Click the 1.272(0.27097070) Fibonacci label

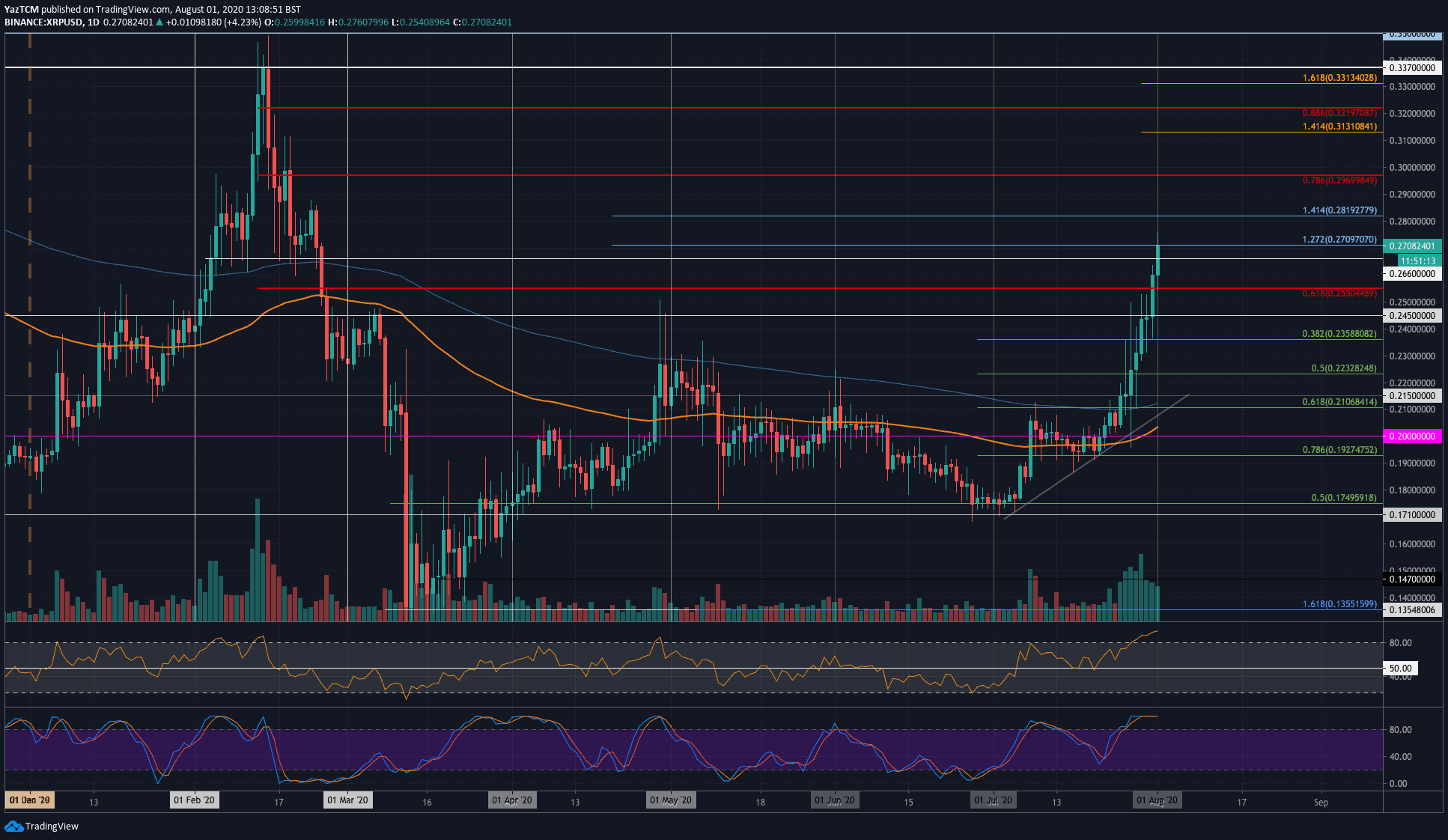(1339, 240)
